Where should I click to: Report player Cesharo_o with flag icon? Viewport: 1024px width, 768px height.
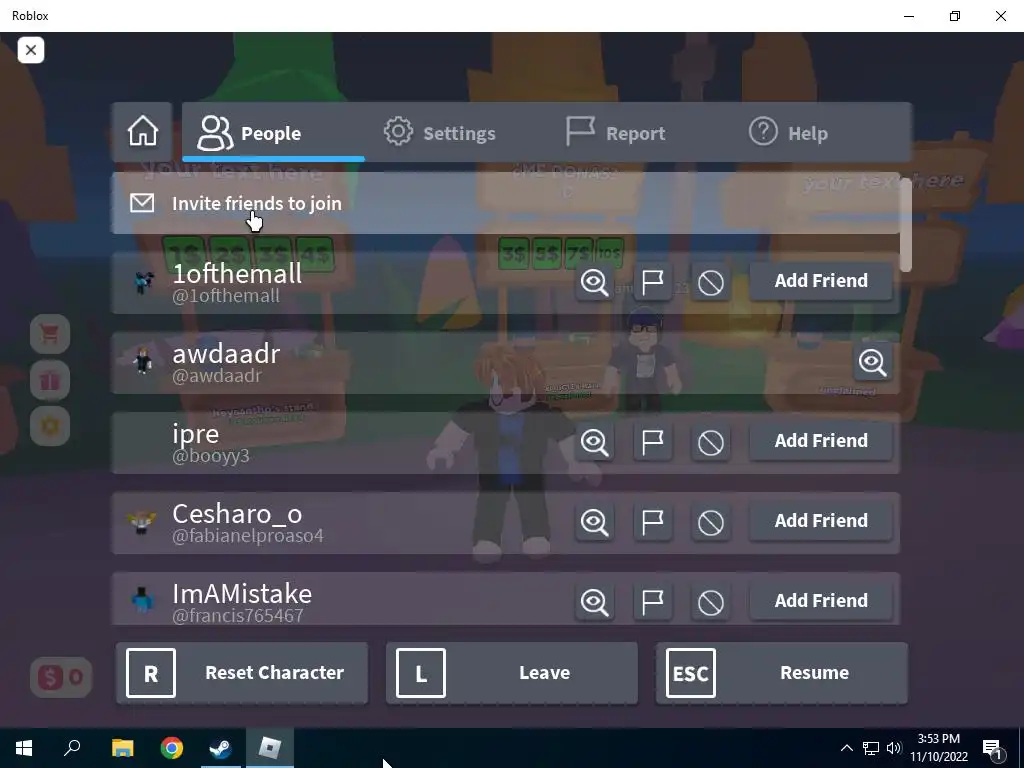pyautogui.click(x=652, y=522)
